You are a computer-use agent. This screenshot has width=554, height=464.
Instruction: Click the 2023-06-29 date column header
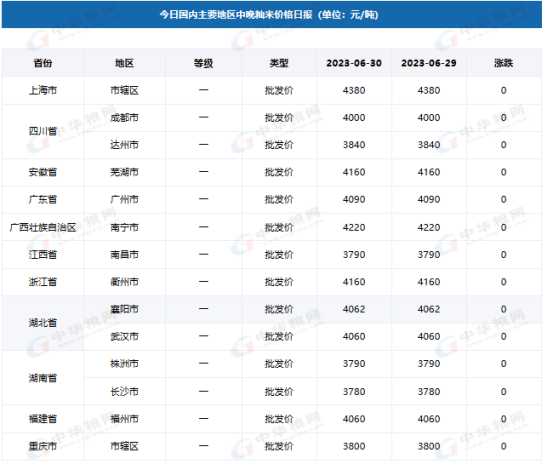click(x=429, y=63)
